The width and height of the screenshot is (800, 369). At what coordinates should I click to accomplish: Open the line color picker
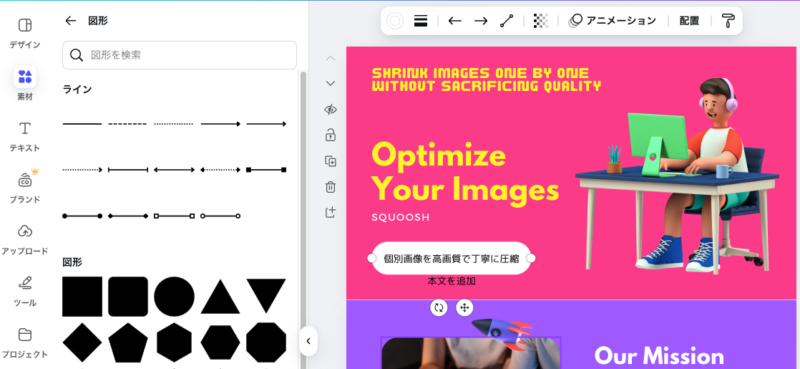[395, 21]
